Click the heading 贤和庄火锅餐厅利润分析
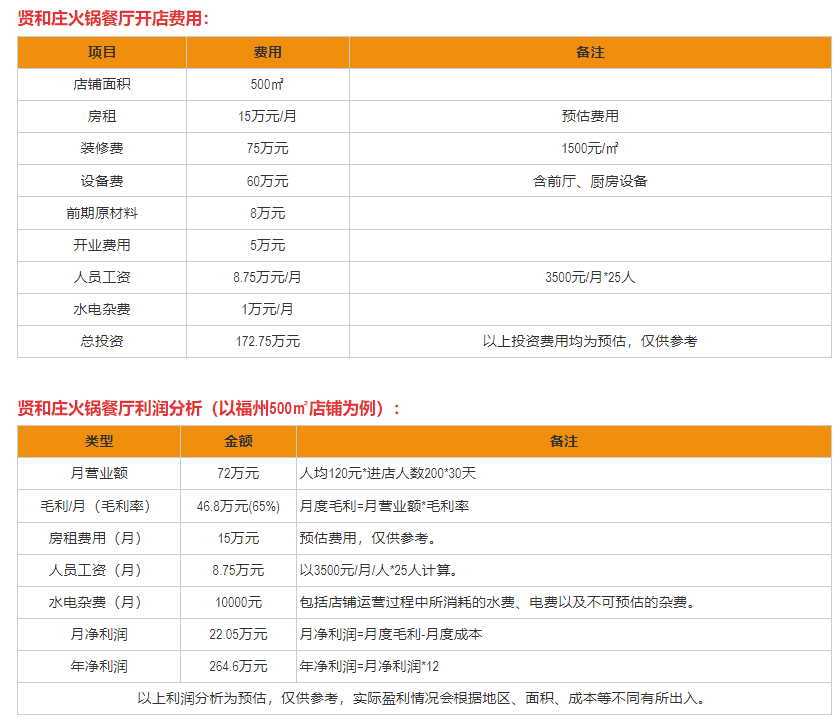The image size is (837, 719). coord(209,409)
